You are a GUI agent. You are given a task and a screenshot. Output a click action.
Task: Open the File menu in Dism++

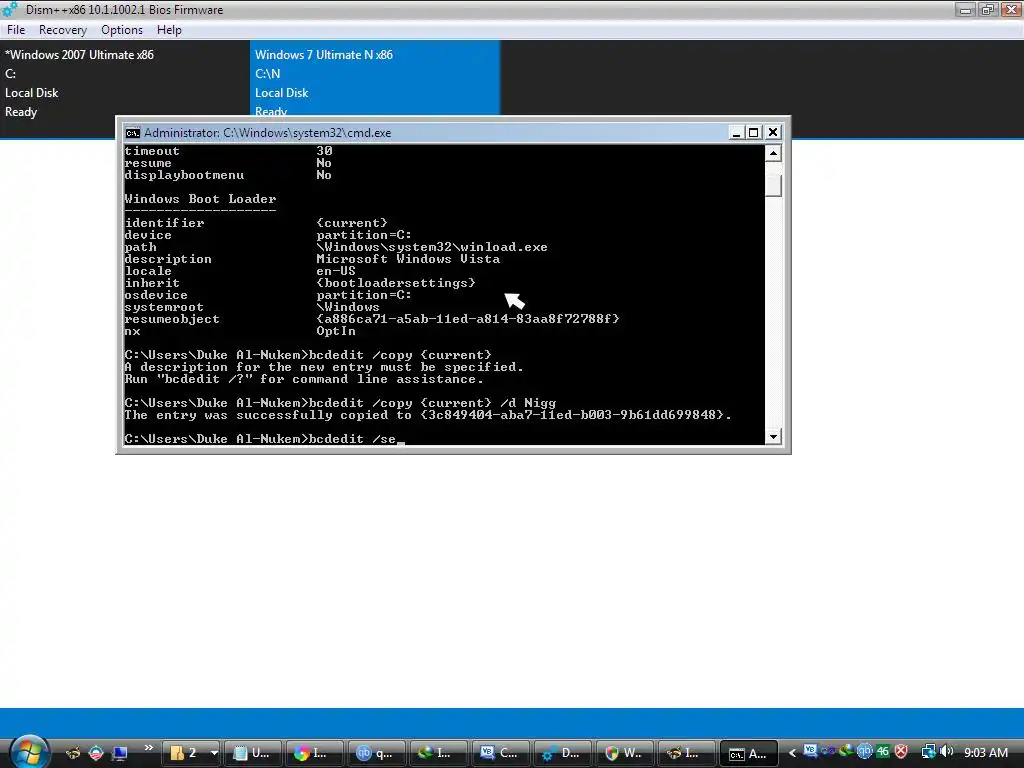(16, 30)
